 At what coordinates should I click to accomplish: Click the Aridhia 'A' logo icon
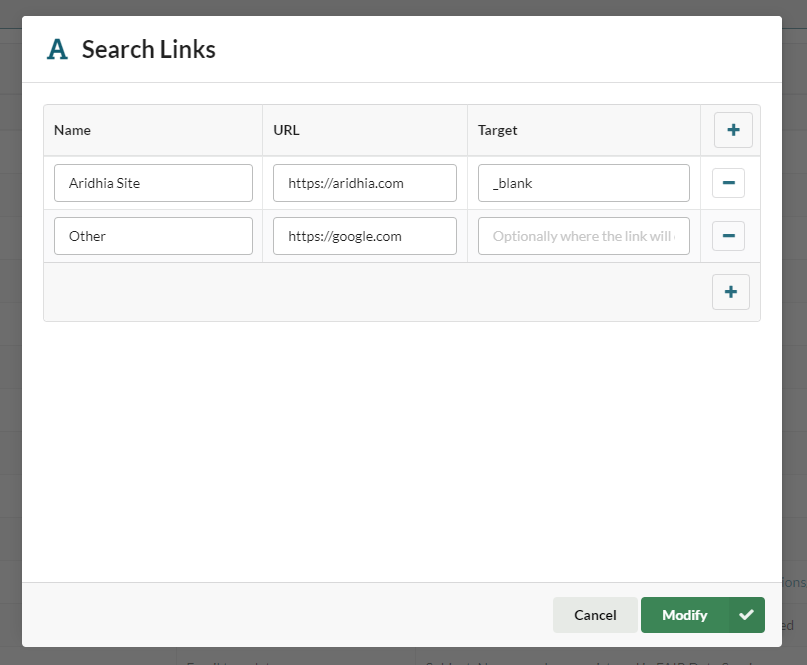tap(58, 50)
